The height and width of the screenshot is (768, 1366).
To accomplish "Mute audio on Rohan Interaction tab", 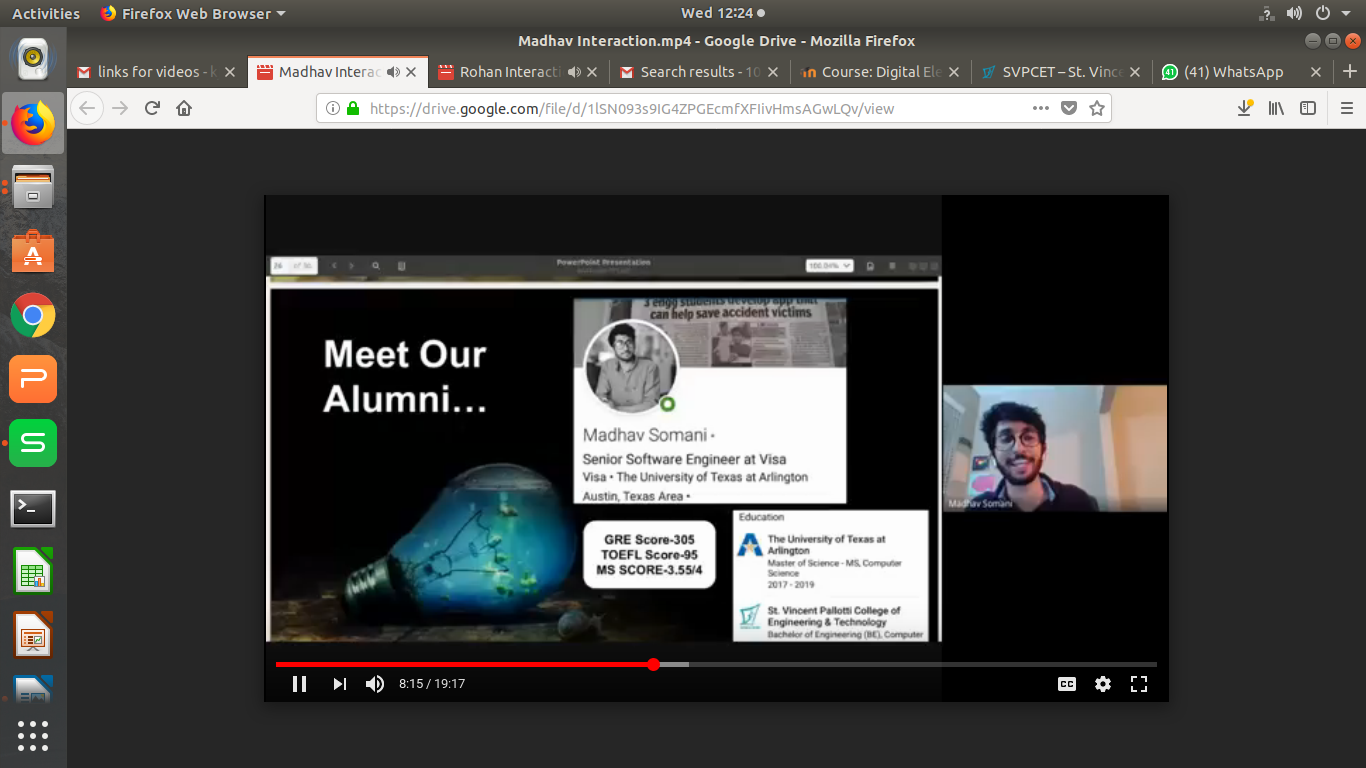I will coord(574,72).
